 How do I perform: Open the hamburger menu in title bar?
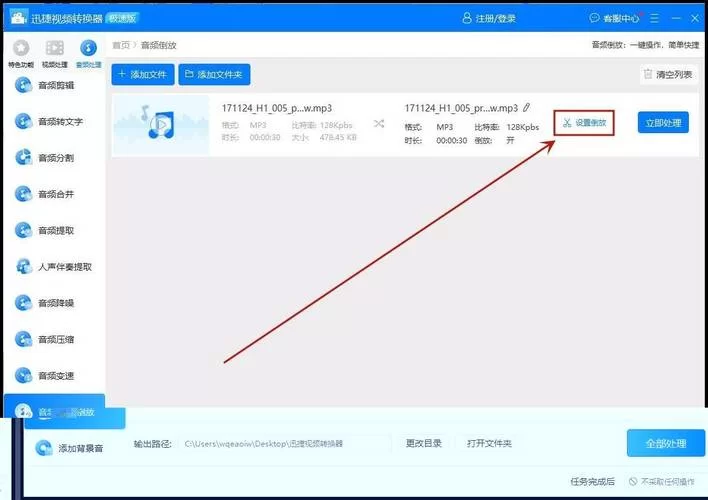tap(654, 18)
